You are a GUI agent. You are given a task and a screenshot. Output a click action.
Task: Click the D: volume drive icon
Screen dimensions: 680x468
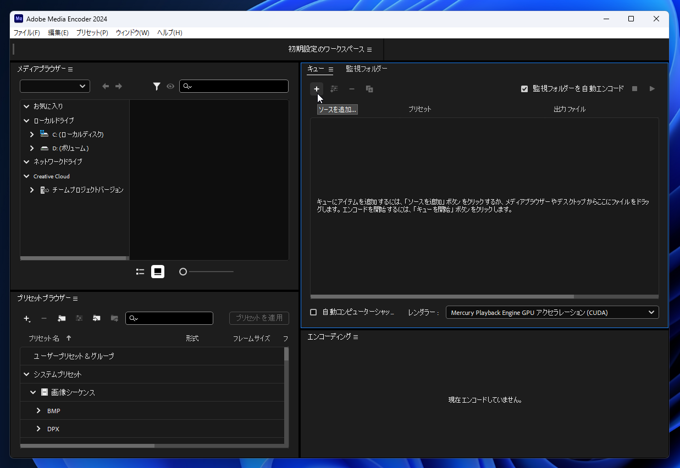[x=44, y=148]
